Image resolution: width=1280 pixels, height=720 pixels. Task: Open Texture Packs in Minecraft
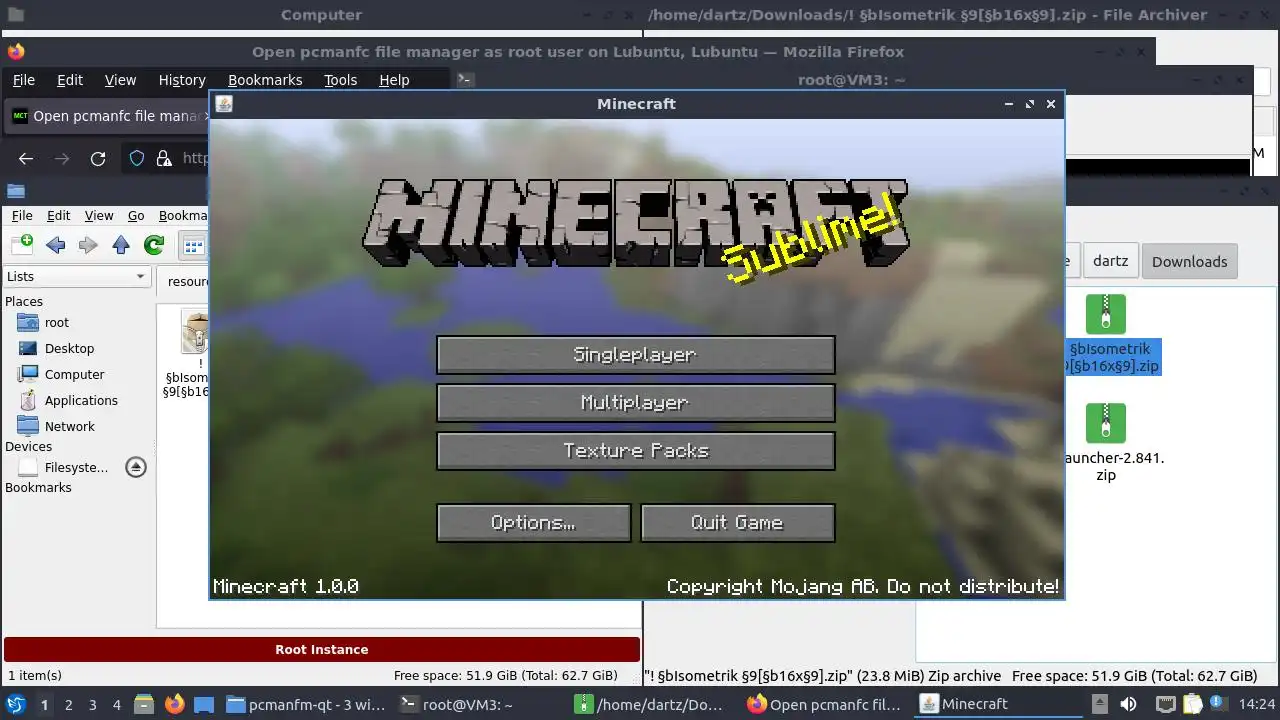coord(635,451)
